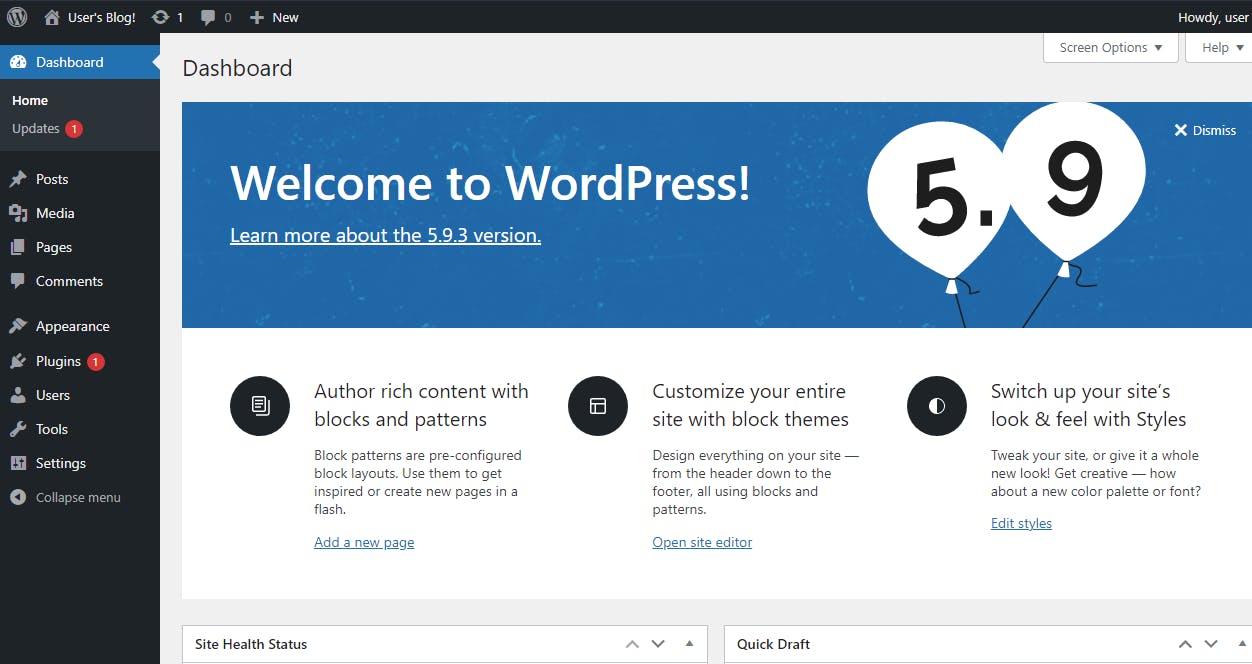The height and width of the screenshot is (664, 1252).
Task: Click the Styles half-circle round icon
Action: point(937,406)
